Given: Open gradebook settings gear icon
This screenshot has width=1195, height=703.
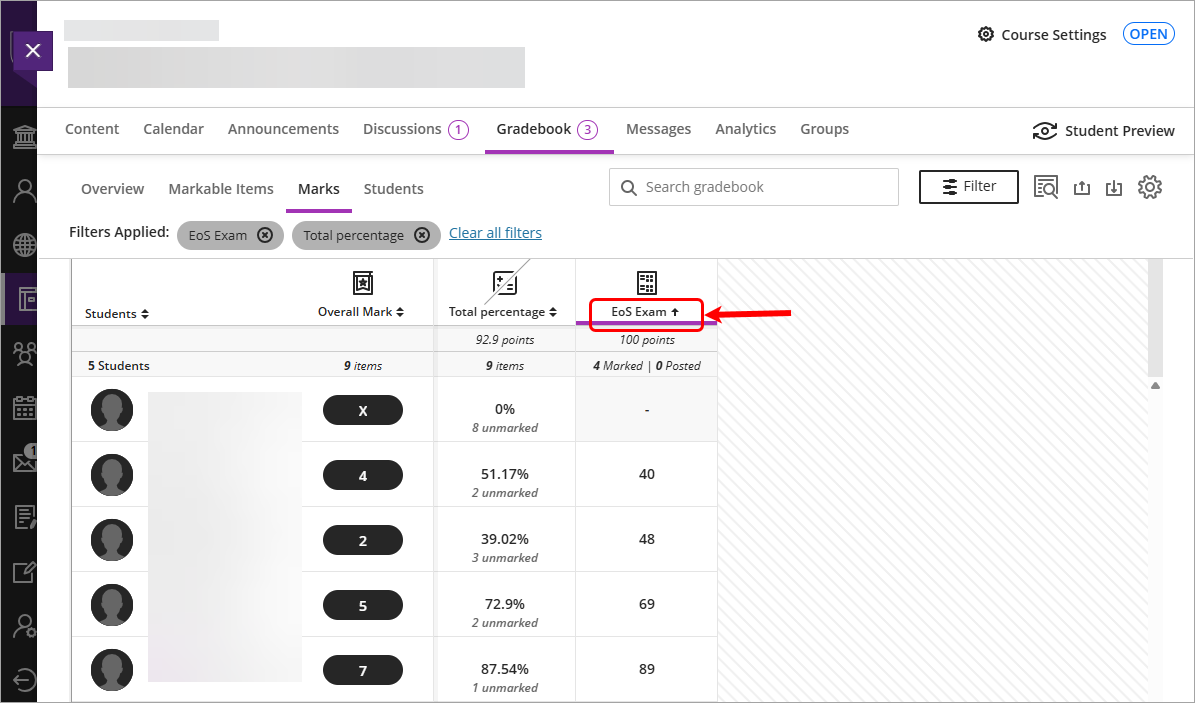Looking at the screenshot, I should (1150, 187).
